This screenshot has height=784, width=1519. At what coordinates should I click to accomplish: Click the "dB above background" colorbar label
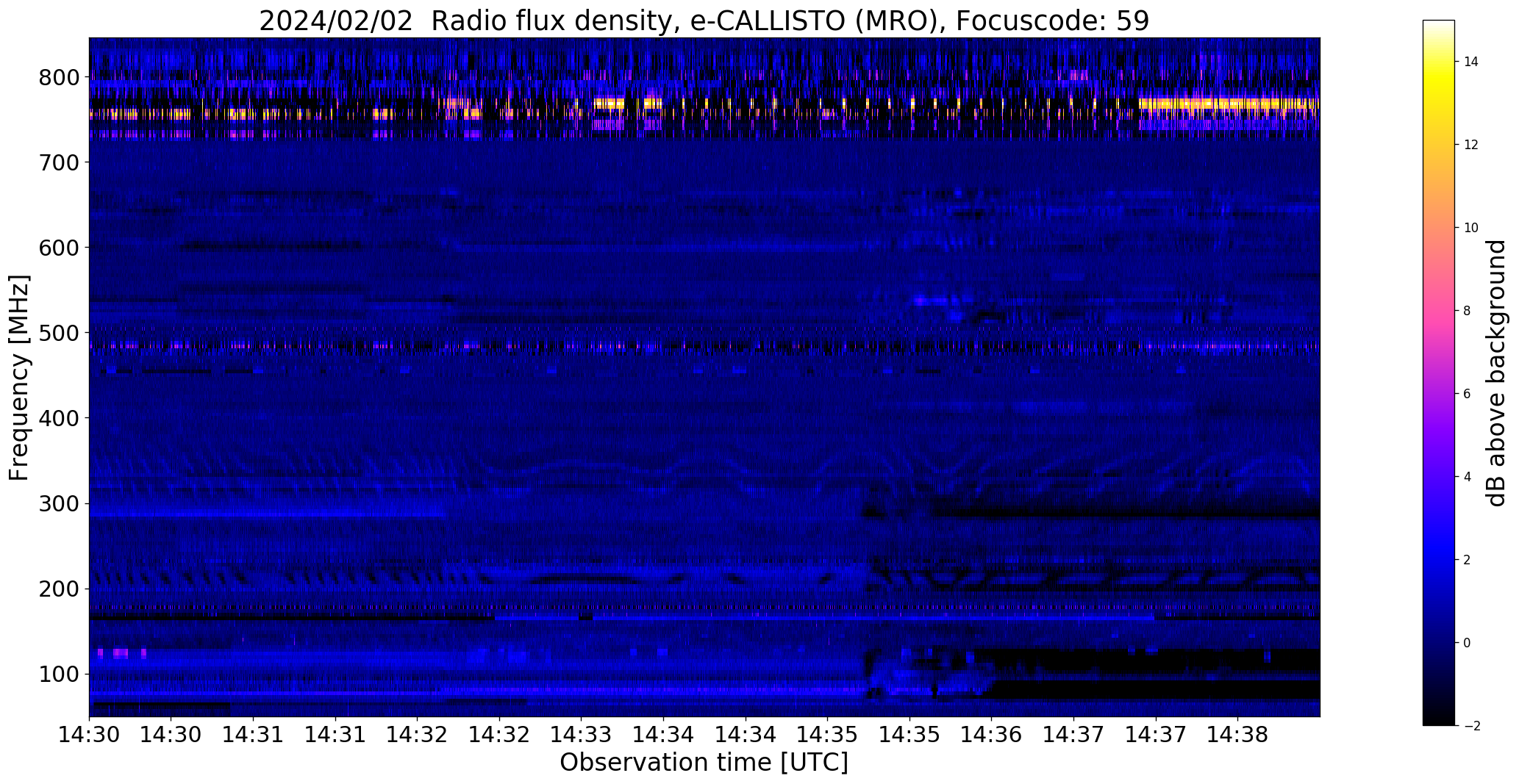[1496, 373]
